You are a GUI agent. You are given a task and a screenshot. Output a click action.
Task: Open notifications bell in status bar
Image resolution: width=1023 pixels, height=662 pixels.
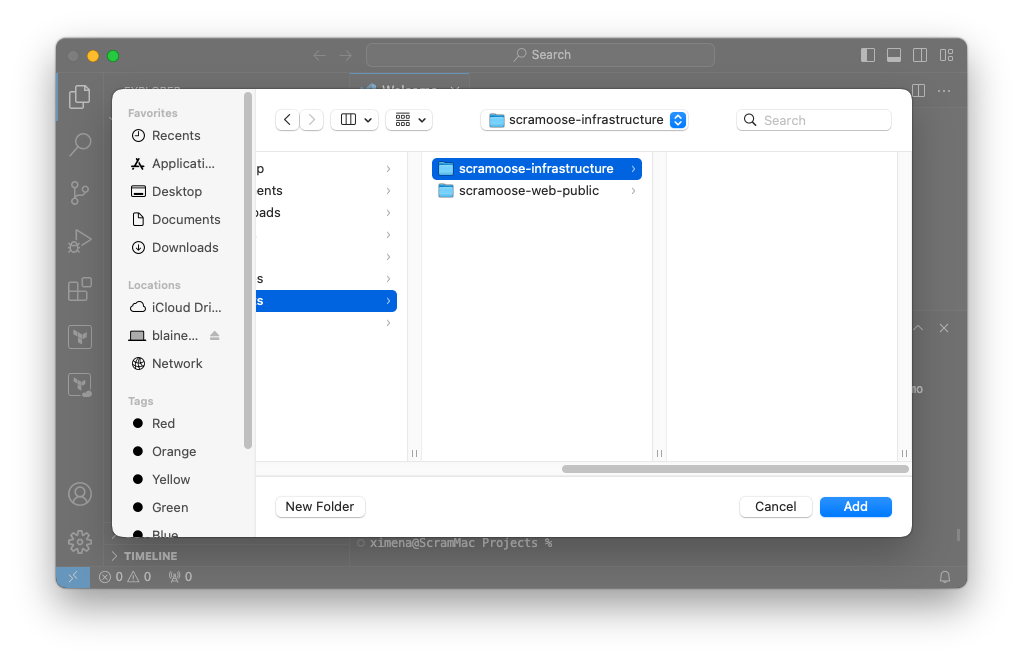click(945, 577)
